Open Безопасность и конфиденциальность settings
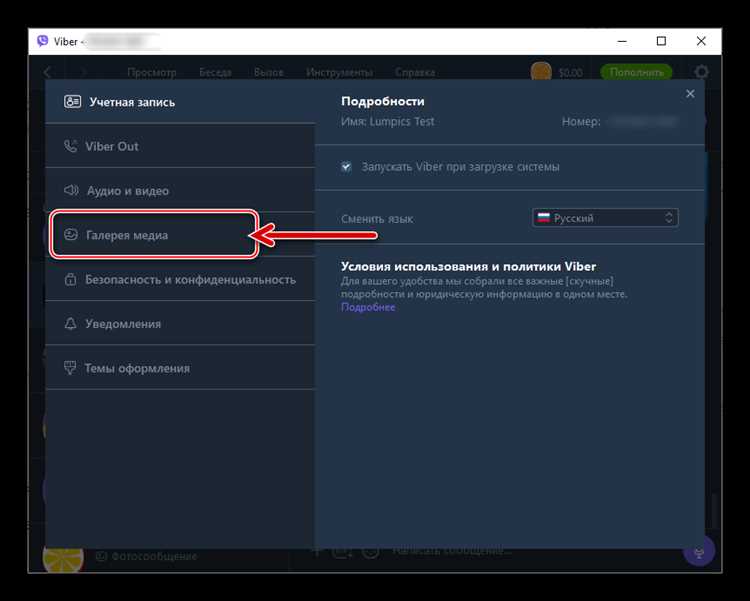 180,279
